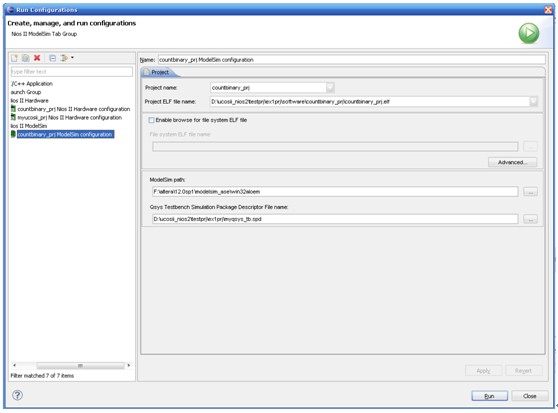The height and width of the screenshot is (413, 558).
Task: Open the filter icon's dropdown arrow
Action: point(72,57)
